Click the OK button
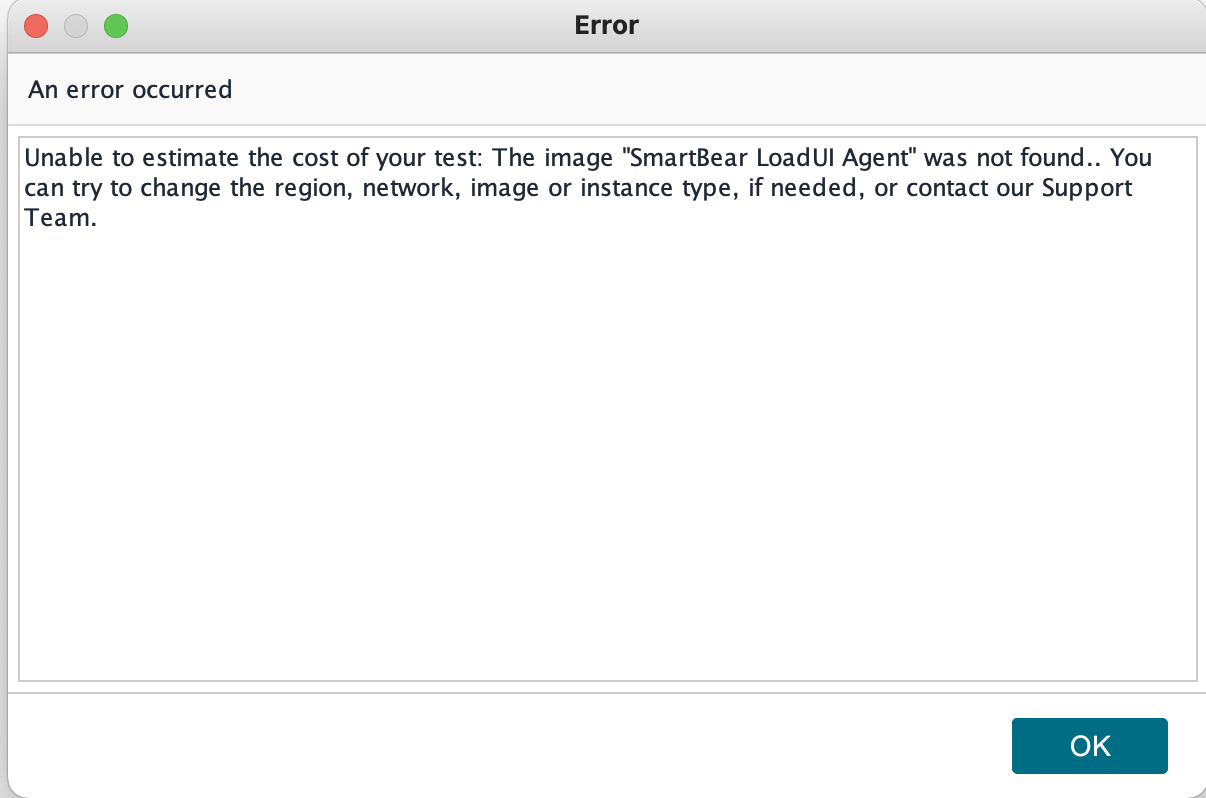This screenshot has width=1206, height=798. [x=1089, y=746]
